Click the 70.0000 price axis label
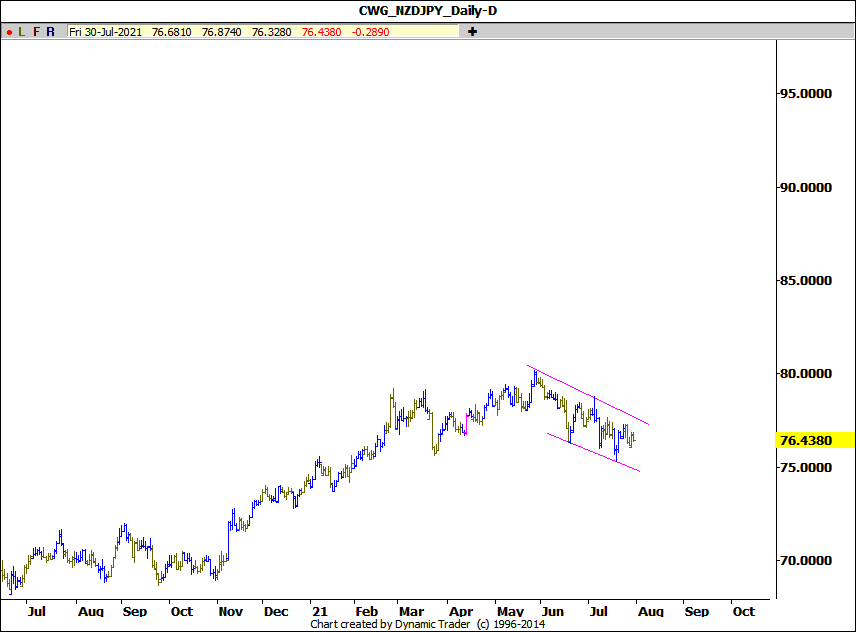856x632 pixels. (806, 561)
